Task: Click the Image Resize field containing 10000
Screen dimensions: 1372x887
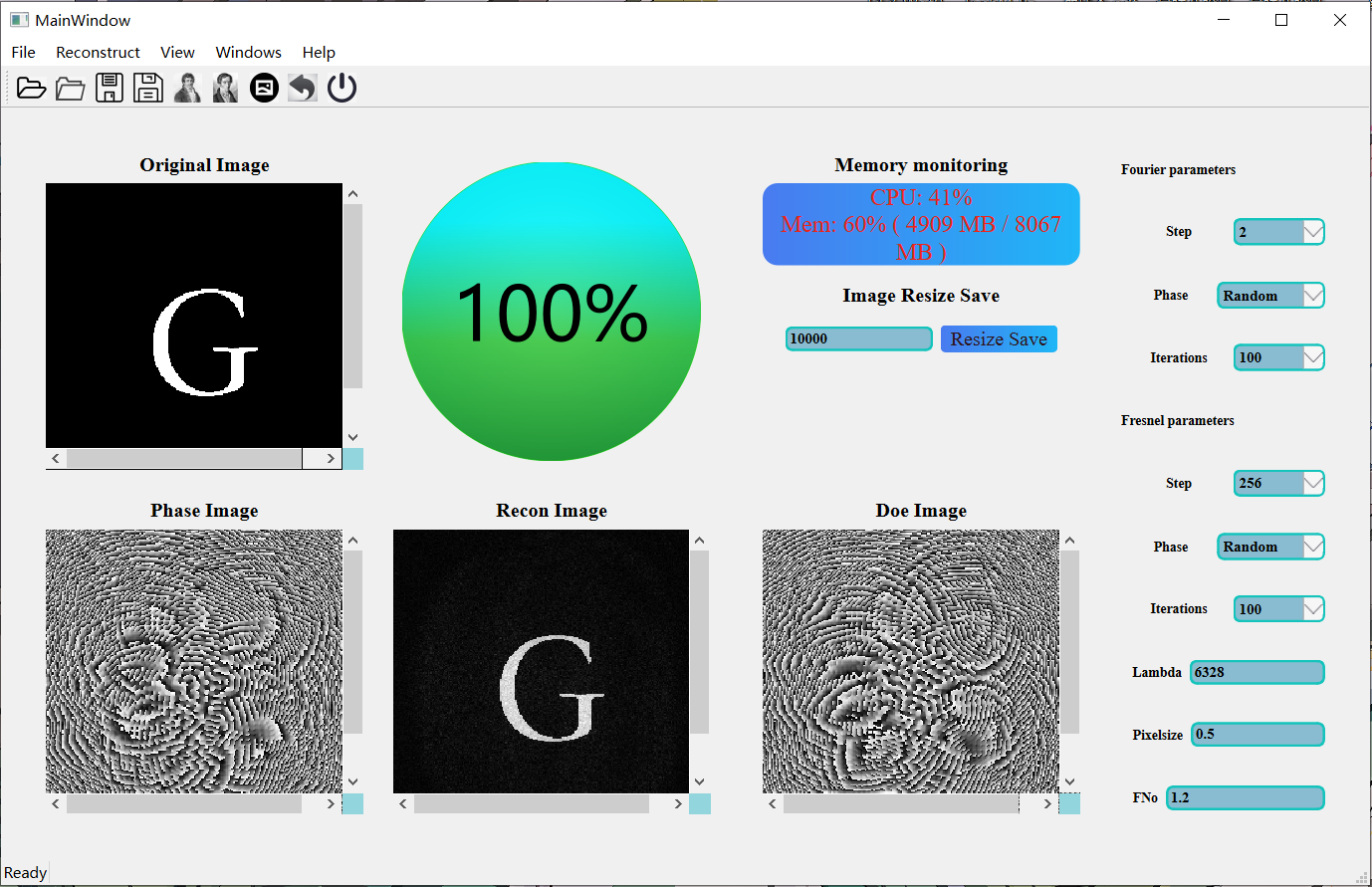Action: click(859, 338)
